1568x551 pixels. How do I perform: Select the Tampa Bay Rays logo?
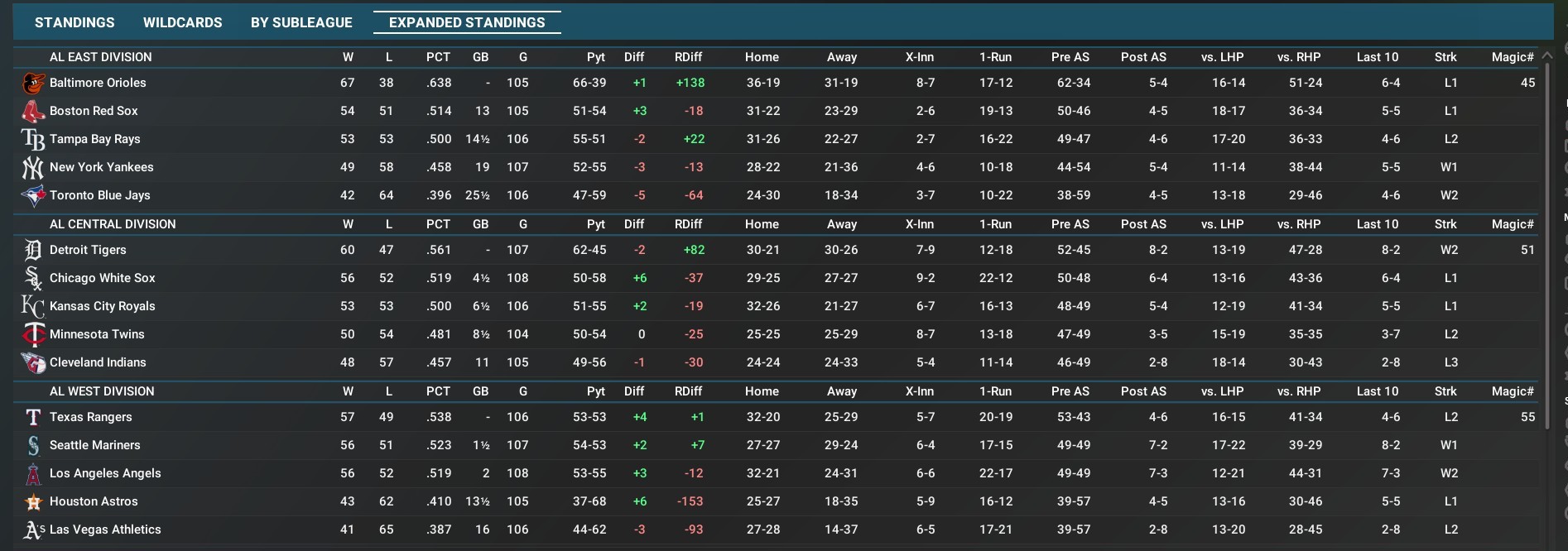tap(33, 139)
